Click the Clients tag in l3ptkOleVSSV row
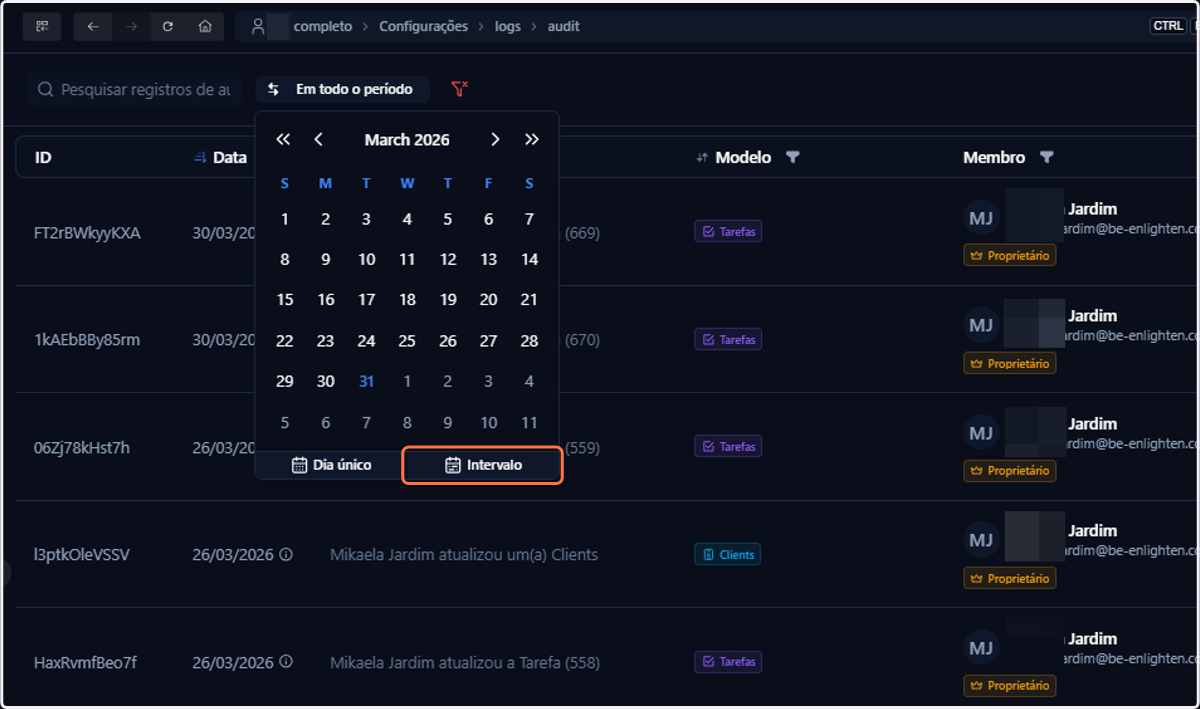Viewport: 1200px width, 709px height. click(728, 554)
